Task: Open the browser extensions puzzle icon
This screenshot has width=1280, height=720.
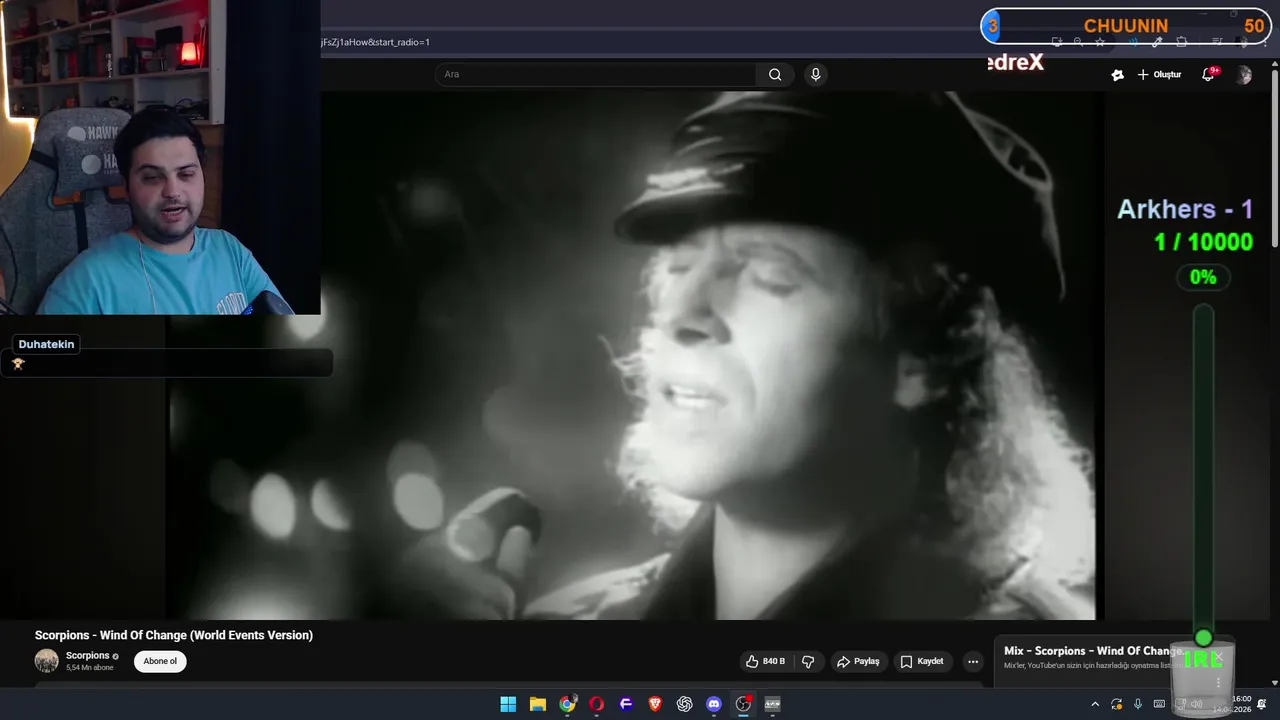Action: click(1181, 42)
